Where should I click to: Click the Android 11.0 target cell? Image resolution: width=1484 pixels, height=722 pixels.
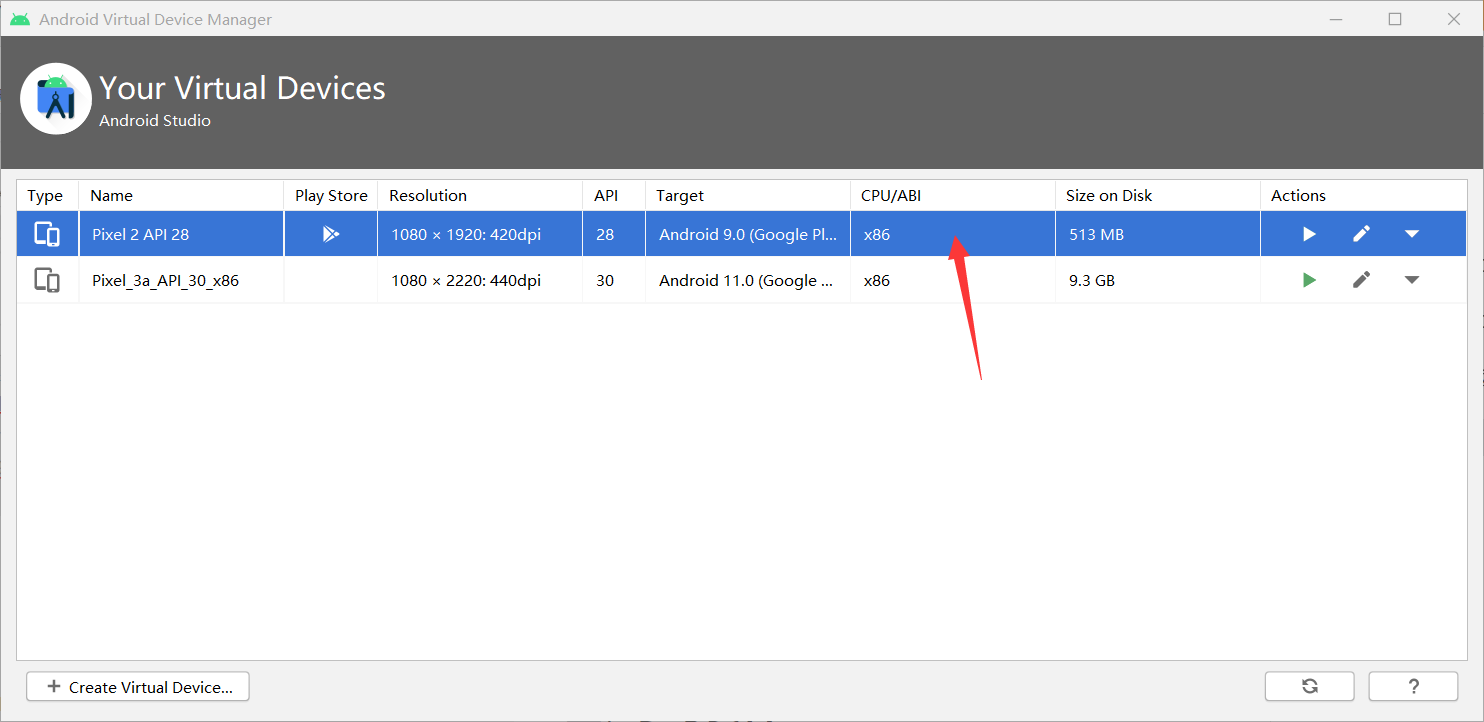pyautogui.click(x=748, y=280)
